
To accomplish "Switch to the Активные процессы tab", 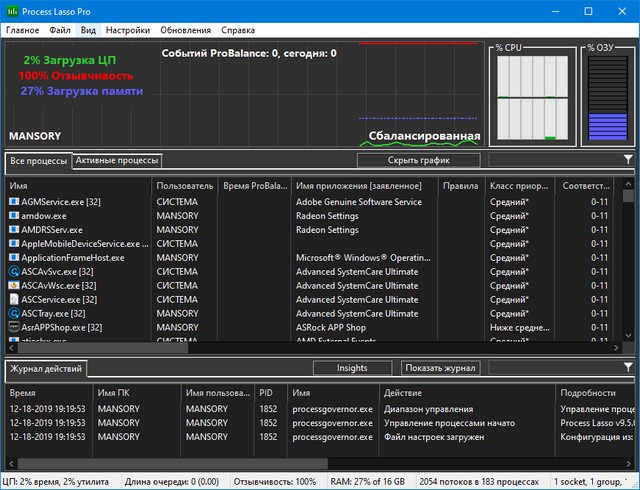I will tap(117, 161).
